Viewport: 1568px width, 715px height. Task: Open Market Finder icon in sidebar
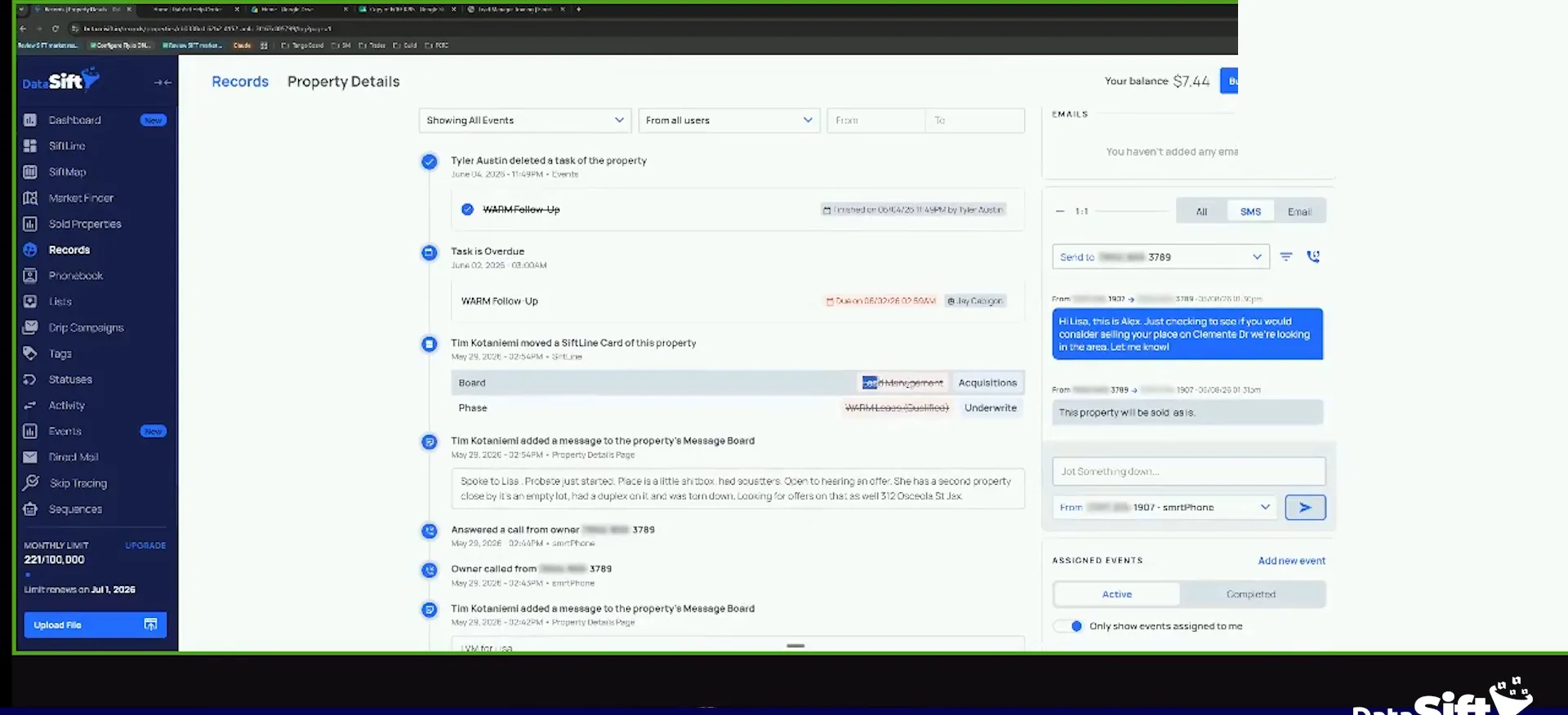pyautogui.click(x=30, y=198)
